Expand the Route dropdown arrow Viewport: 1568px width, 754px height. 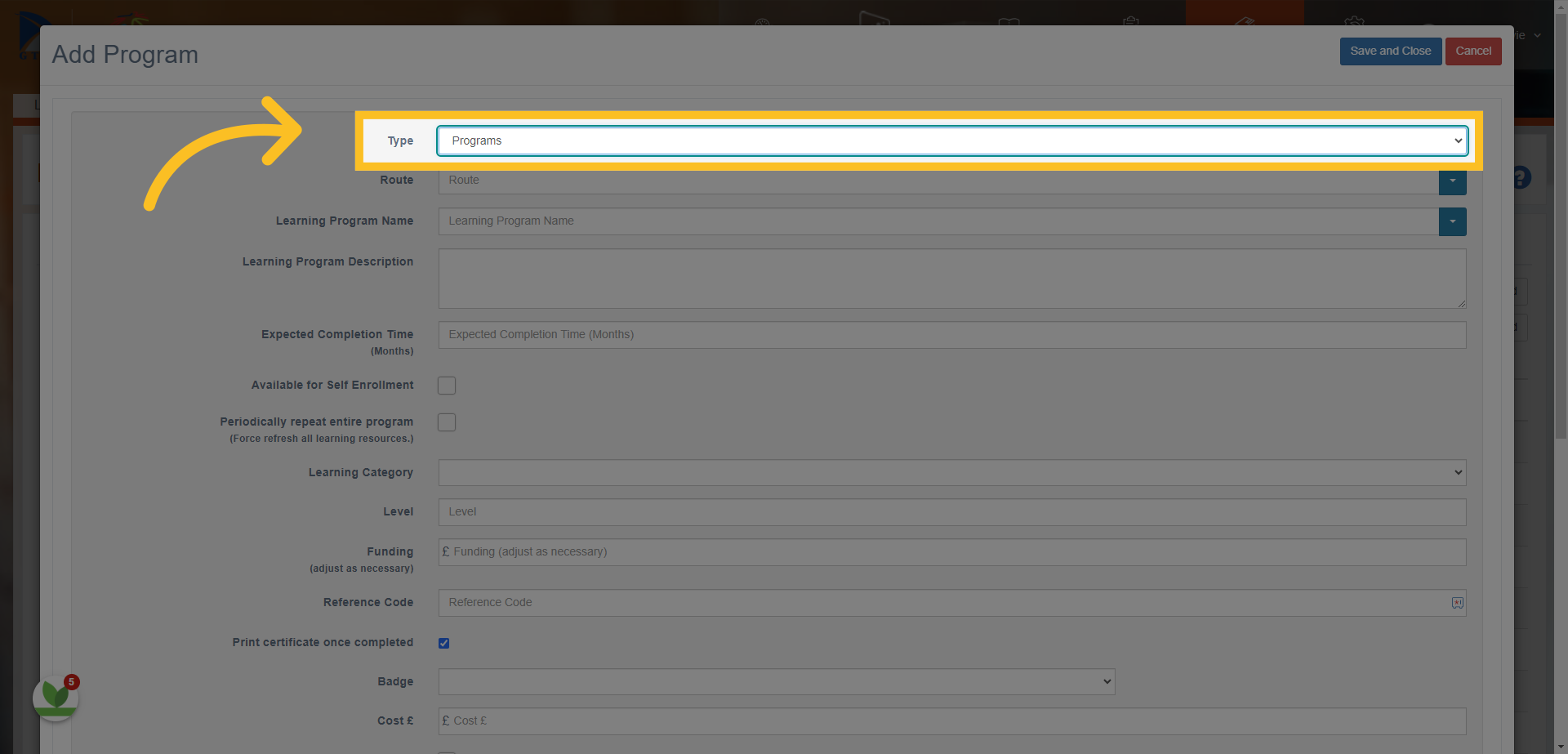point(1452,181)
